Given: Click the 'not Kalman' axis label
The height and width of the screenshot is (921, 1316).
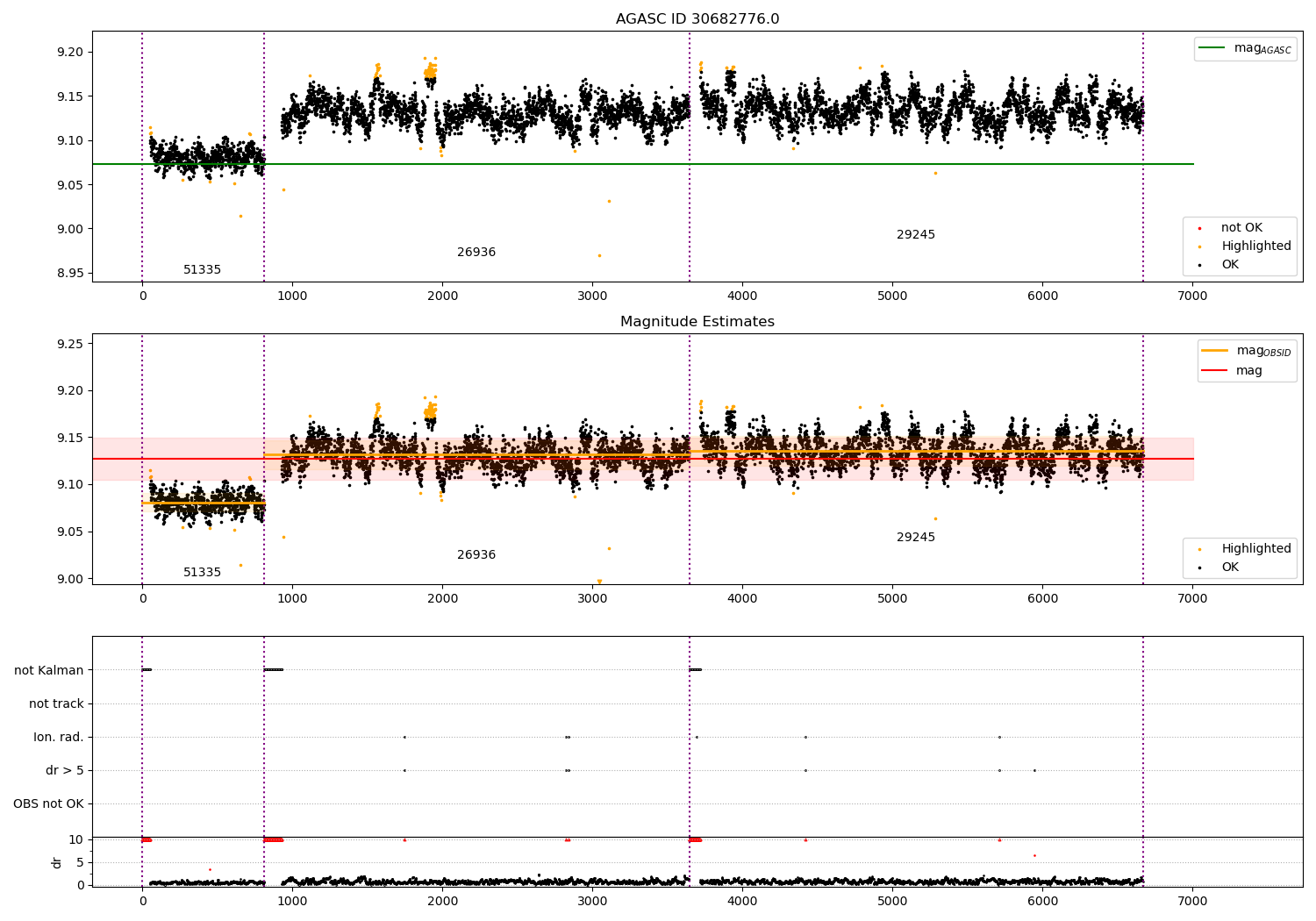Looking at the screenshot, I should 49,670.
